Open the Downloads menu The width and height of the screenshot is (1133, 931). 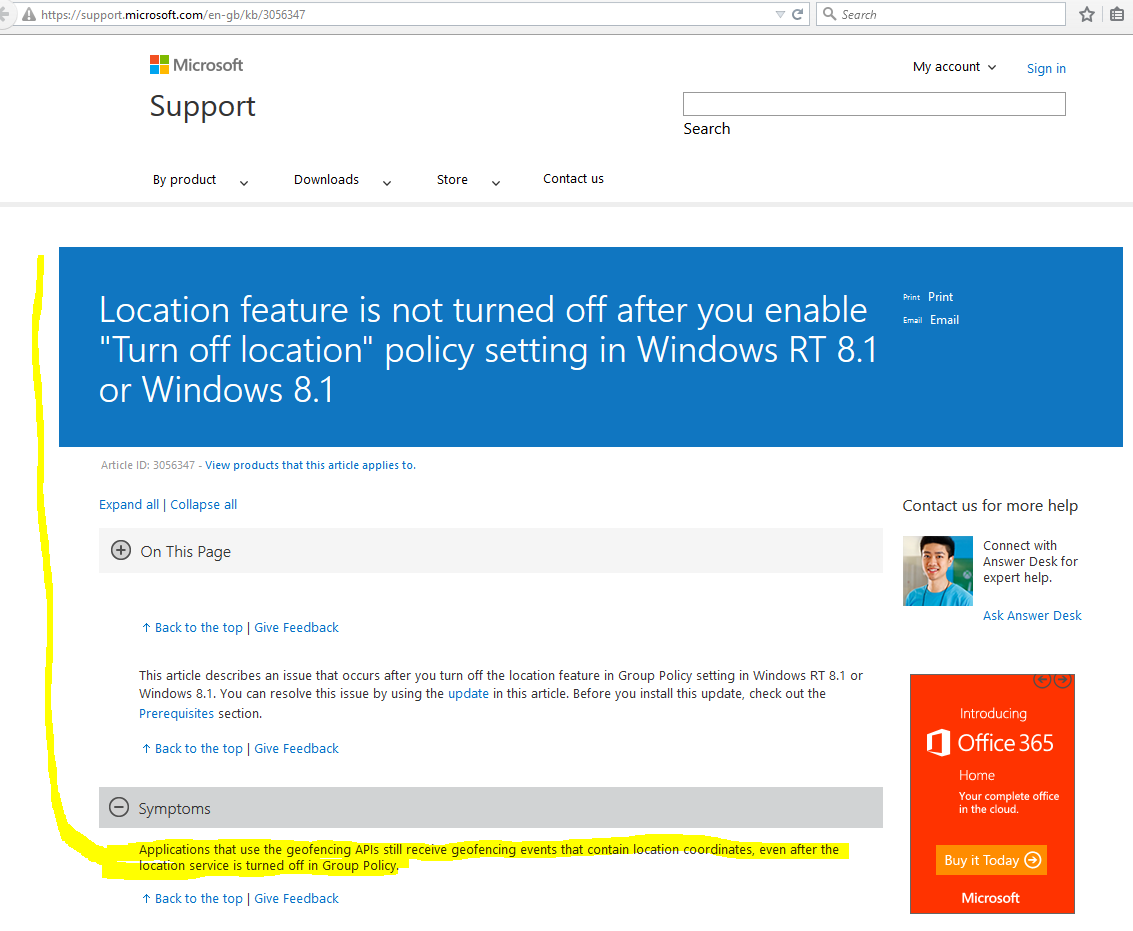(x=326, y=179)
